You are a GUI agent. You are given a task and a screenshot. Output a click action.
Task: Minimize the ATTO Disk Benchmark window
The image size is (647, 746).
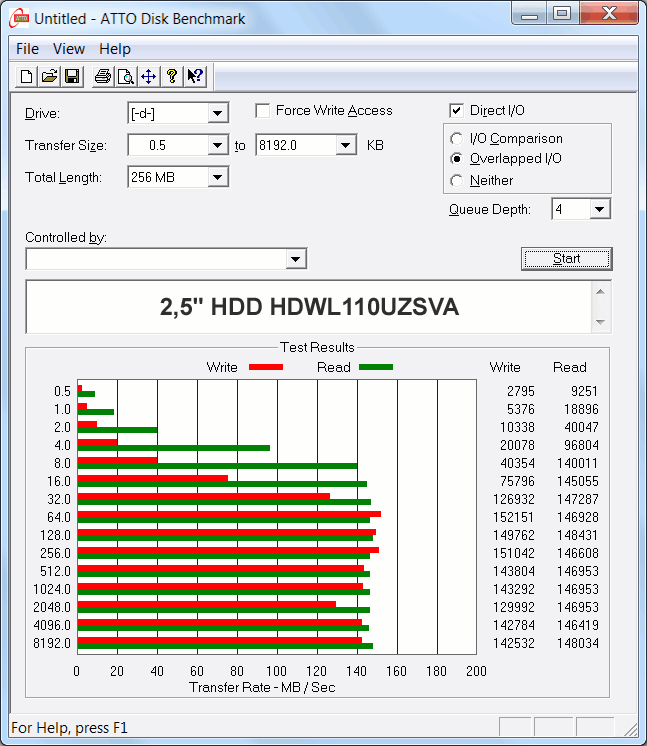(x=529, y=13)
